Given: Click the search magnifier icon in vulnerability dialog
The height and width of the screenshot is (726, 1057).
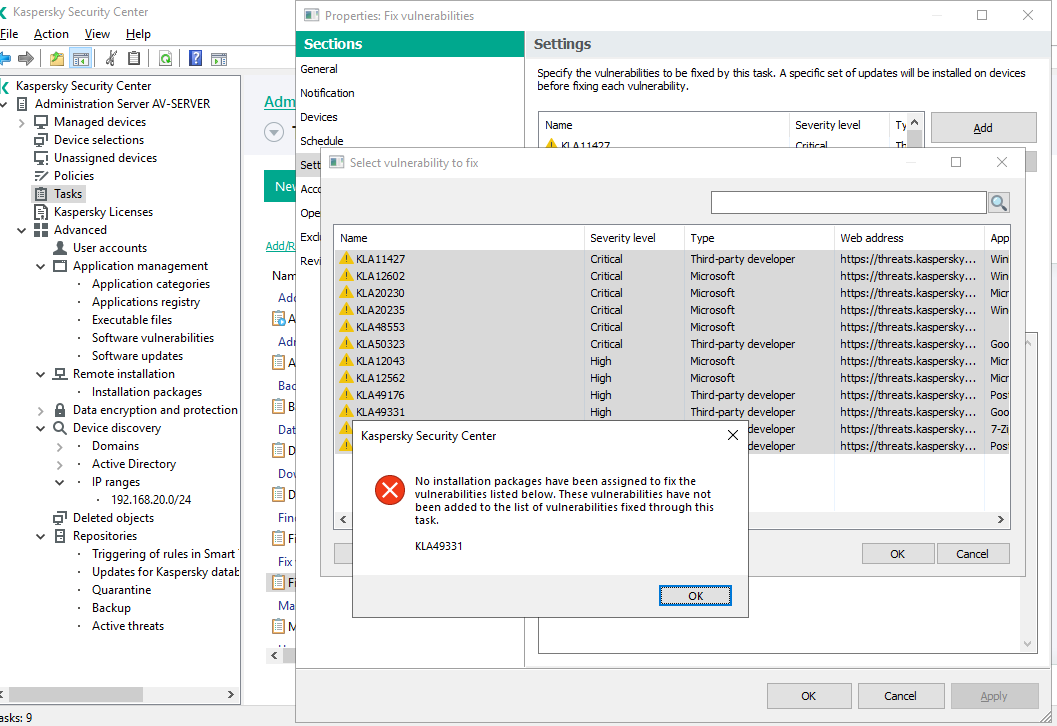Looking at the screenshot, I should [998, 203].
